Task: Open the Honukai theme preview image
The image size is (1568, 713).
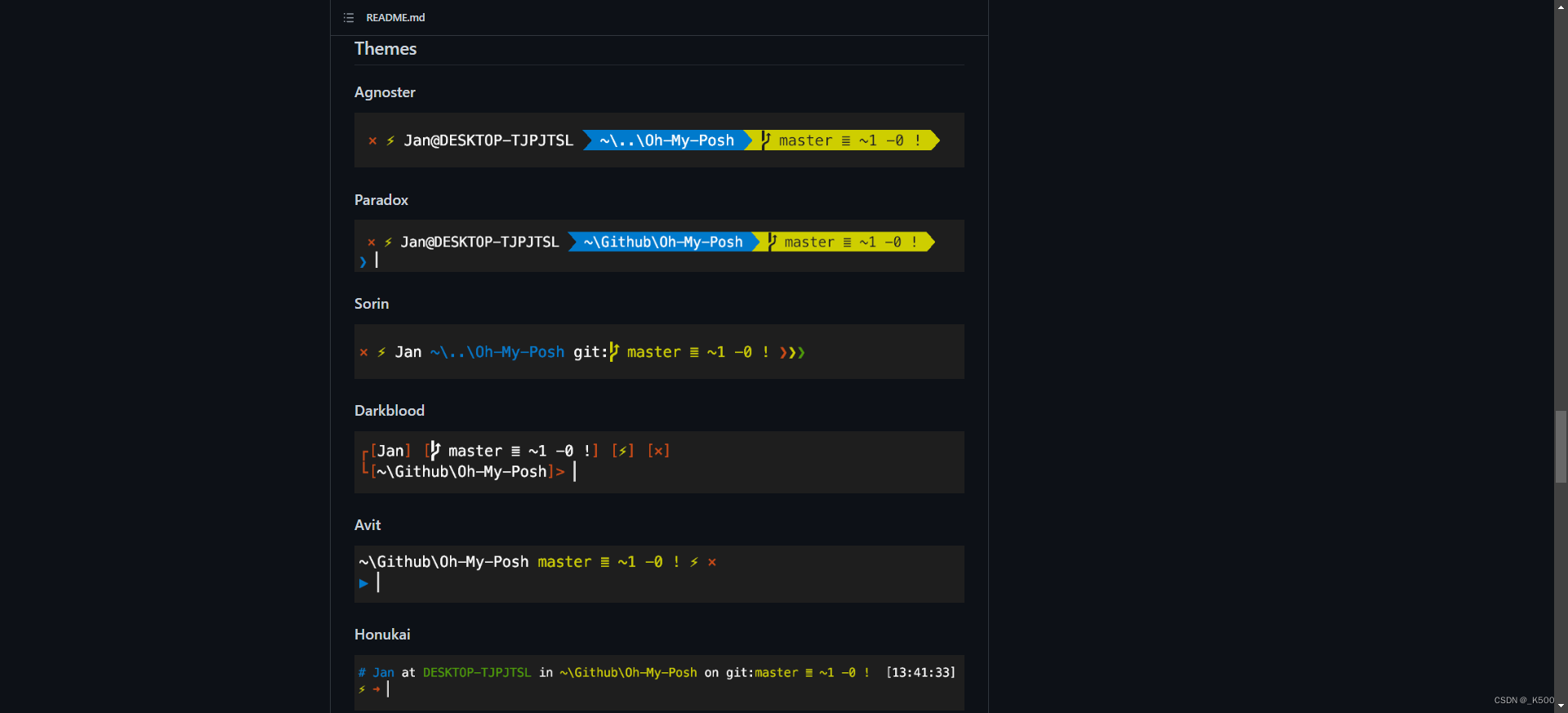Action: (x=659, y=683)
